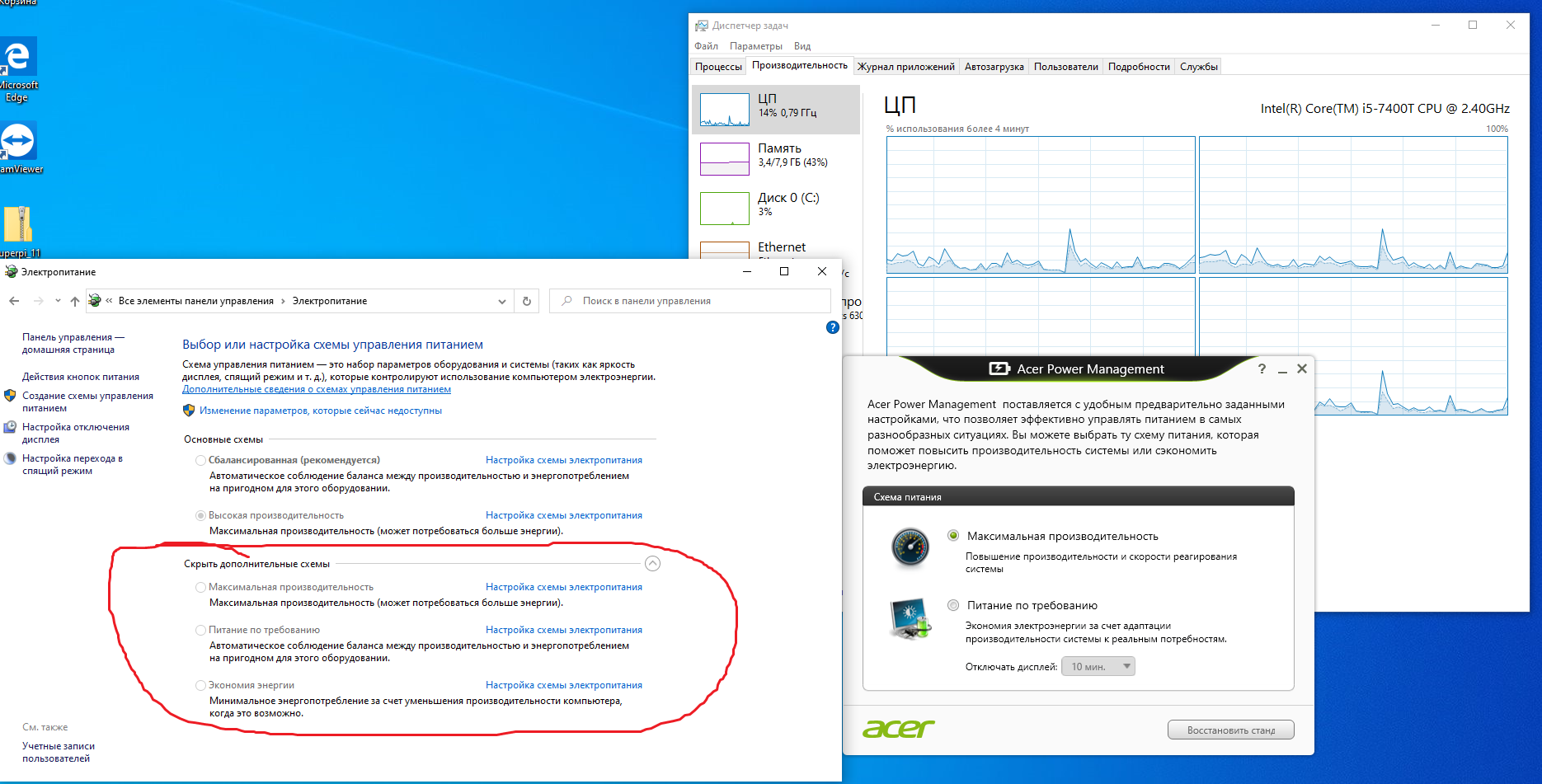Open Настройка схемы электропитания for Сбалансированная plan
1542x784 pixels.
tap(564, 460)
